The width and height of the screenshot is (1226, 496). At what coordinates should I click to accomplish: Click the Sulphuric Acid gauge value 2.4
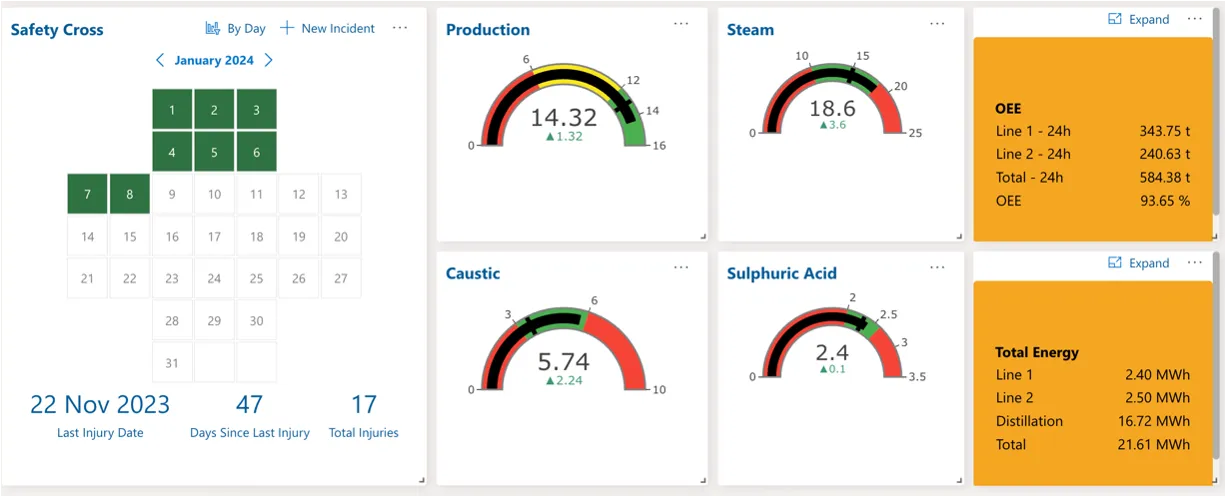(832, 352)
